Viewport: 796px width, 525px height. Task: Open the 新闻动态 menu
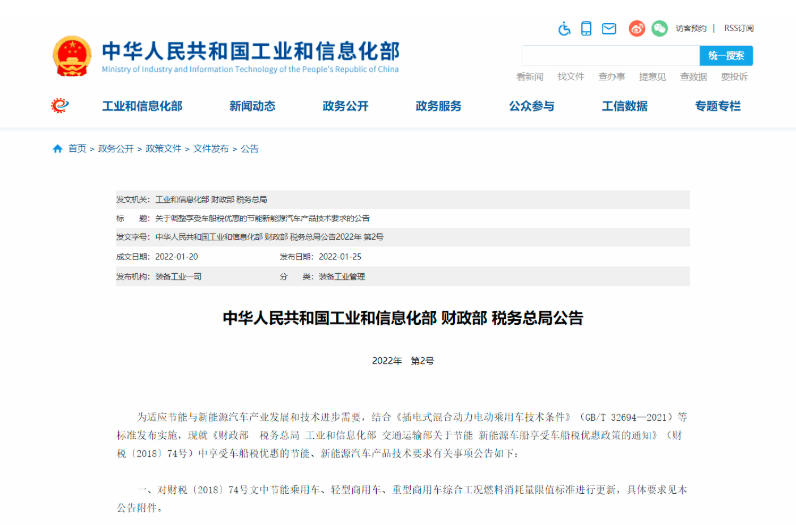(x=252, y=106)
